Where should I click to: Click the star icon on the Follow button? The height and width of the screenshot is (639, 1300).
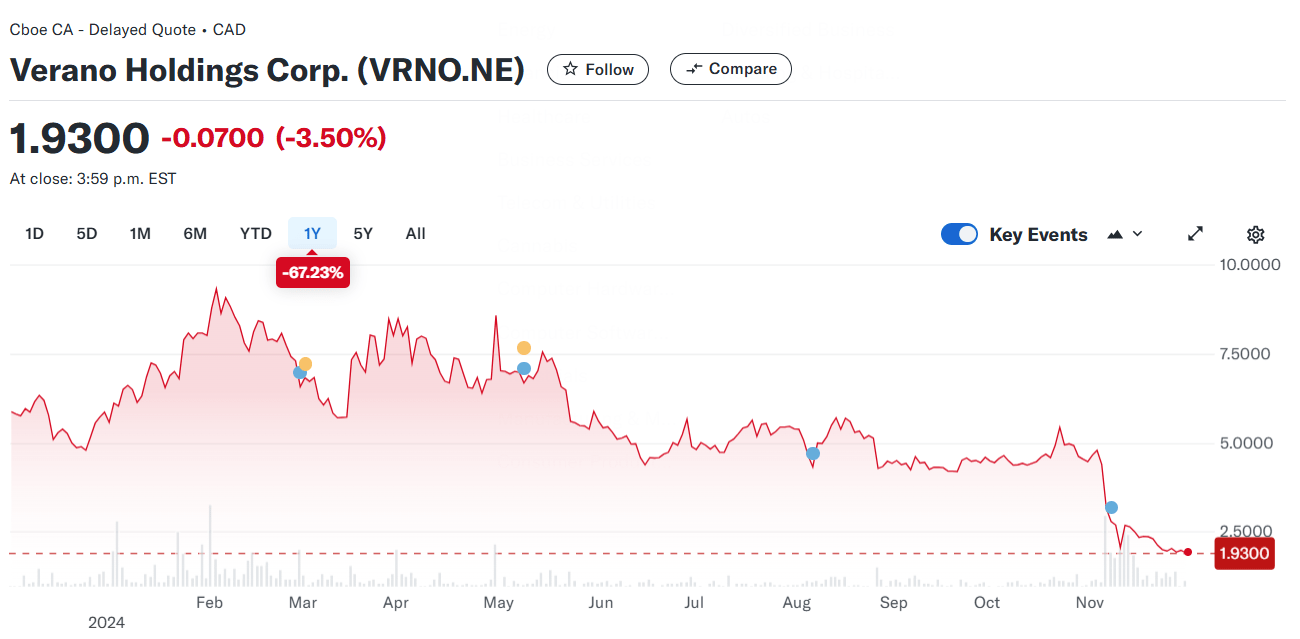click(571, 69)
